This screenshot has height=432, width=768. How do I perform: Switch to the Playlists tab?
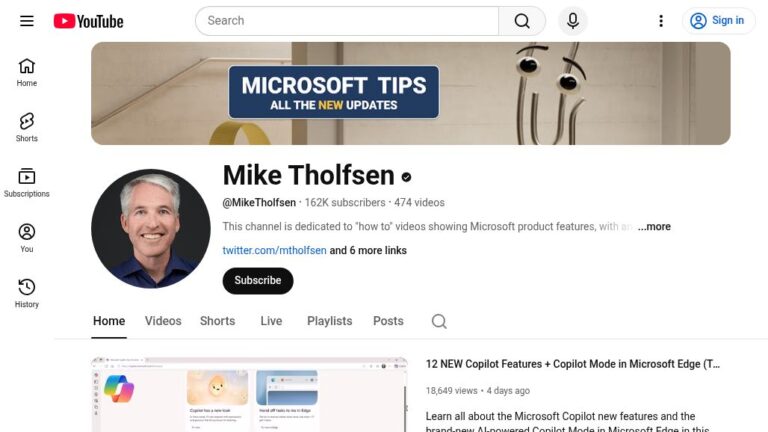[330, 321]
